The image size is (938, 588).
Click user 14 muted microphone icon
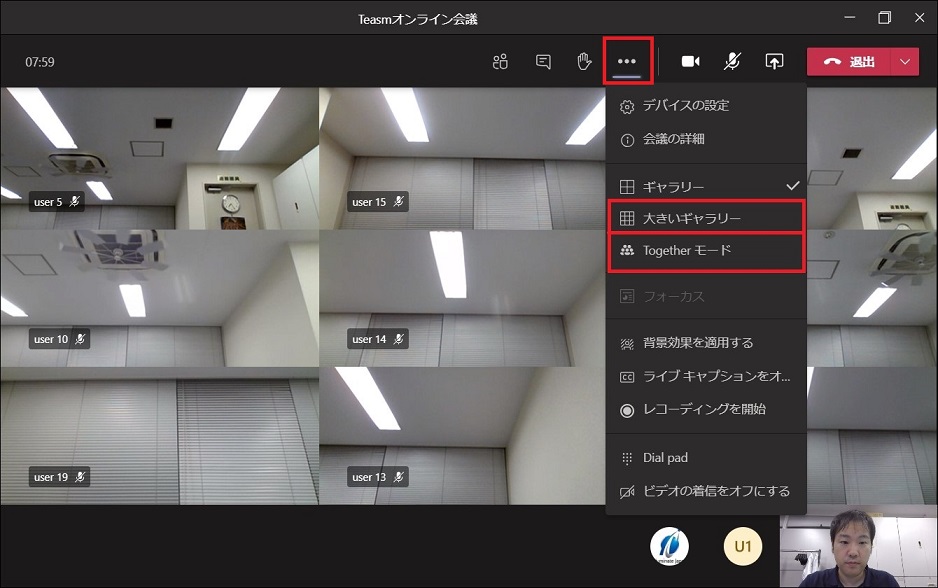coord(398,339)
